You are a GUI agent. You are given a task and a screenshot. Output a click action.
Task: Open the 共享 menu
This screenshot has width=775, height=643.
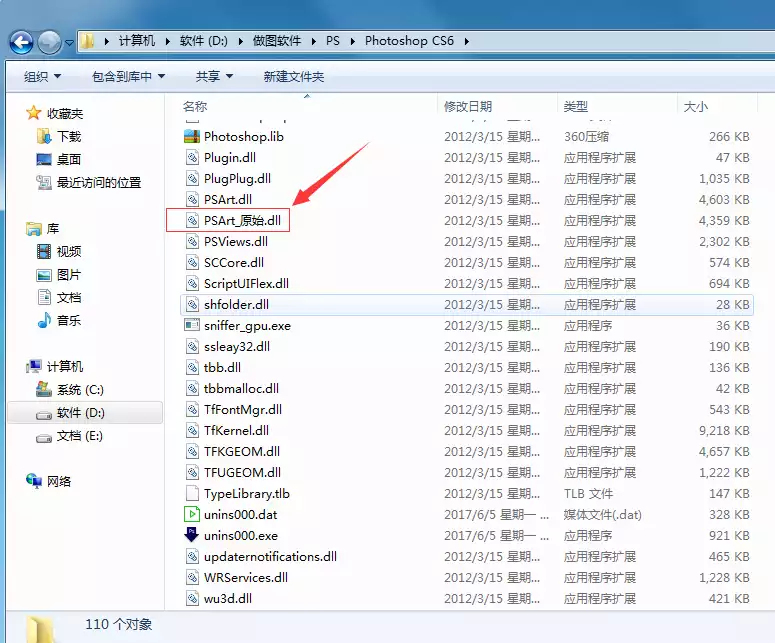[x=214, y=77]
